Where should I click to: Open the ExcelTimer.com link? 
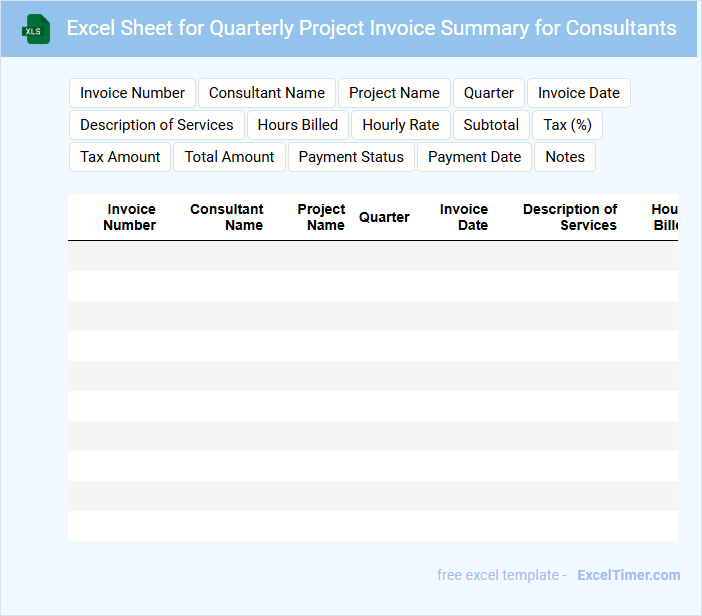click(628, 575)
